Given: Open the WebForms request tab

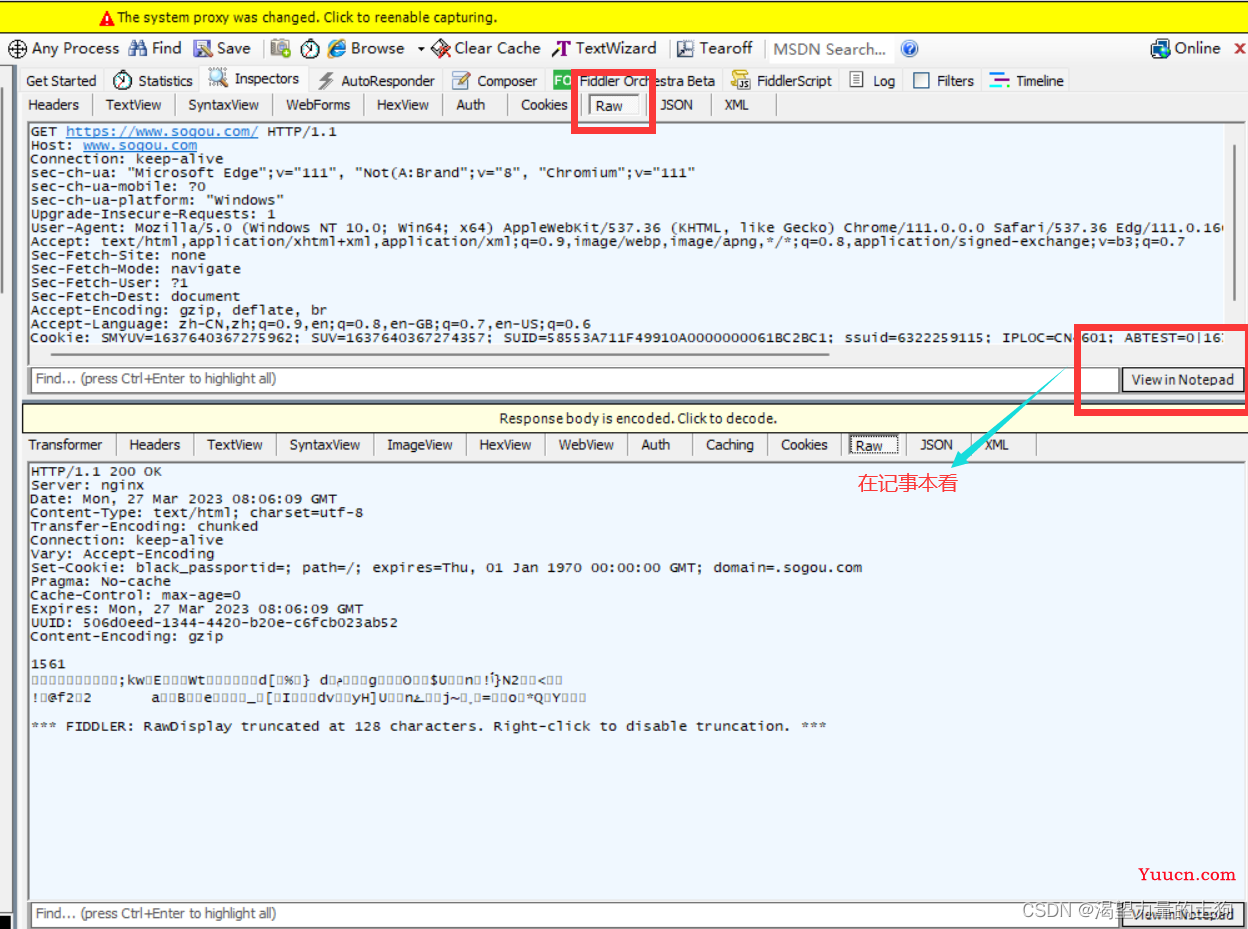Looking at the screenshot, I should click(x=318, y=105).
